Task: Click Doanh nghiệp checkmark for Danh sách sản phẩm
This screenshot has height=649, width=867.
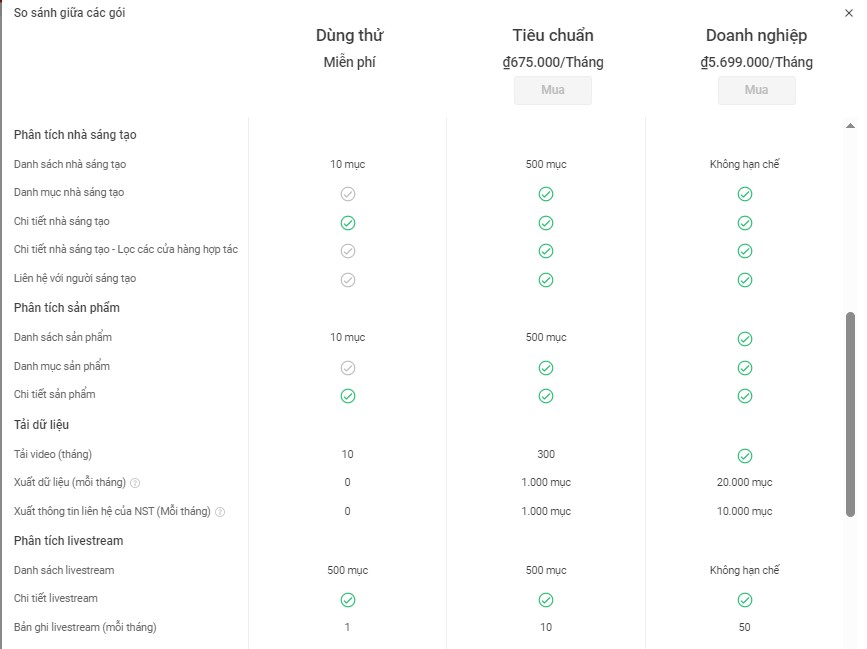Action: point(745,339)
